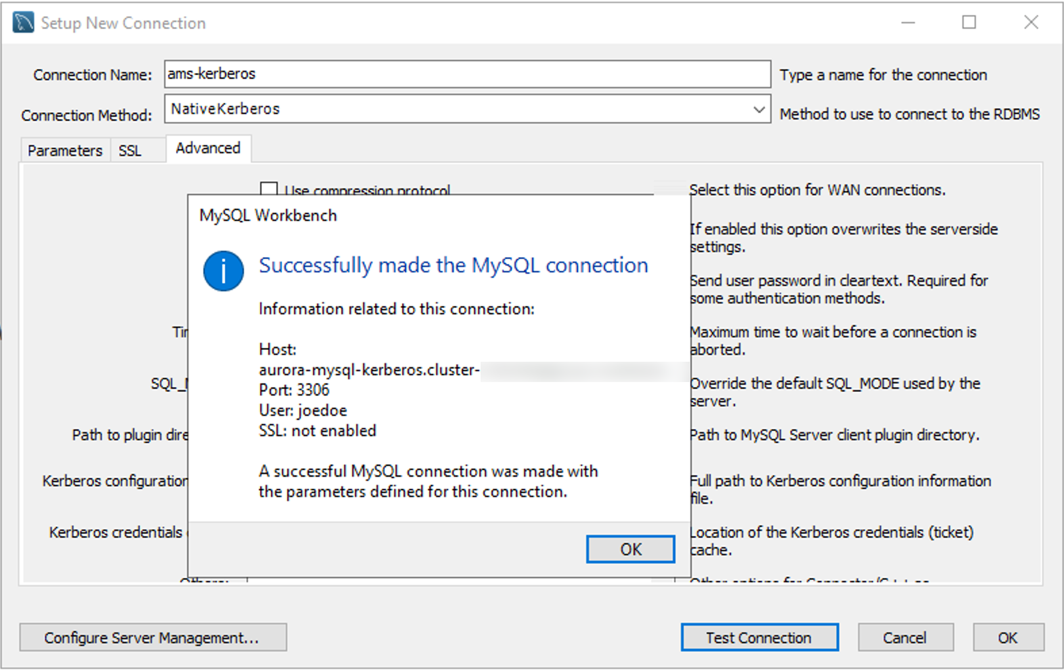Click the "Path to plugin dire" label
Viewport: 1064px width, 672px height.
[130, 435]
